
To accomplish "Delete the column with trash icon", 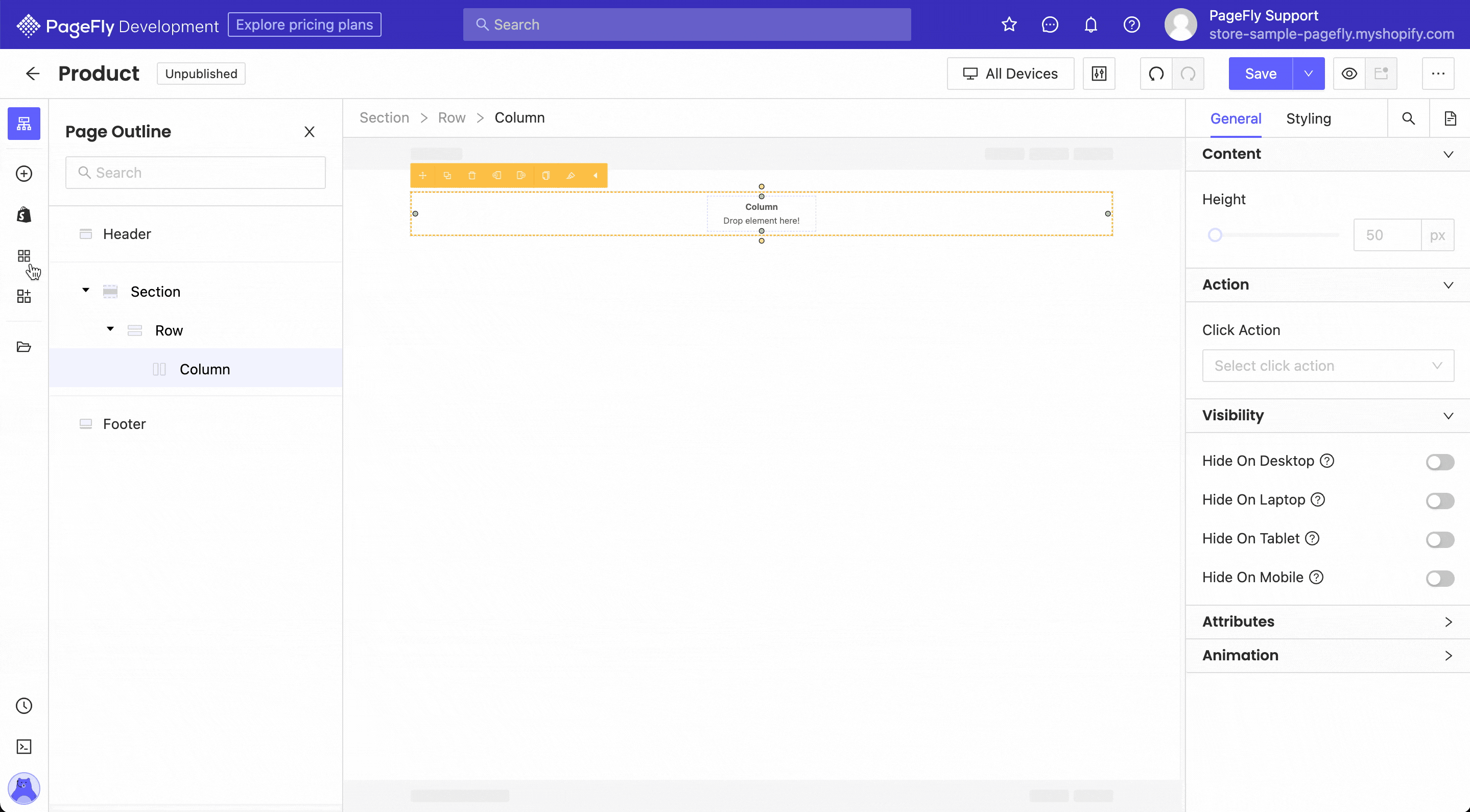I will click(472, 176).
